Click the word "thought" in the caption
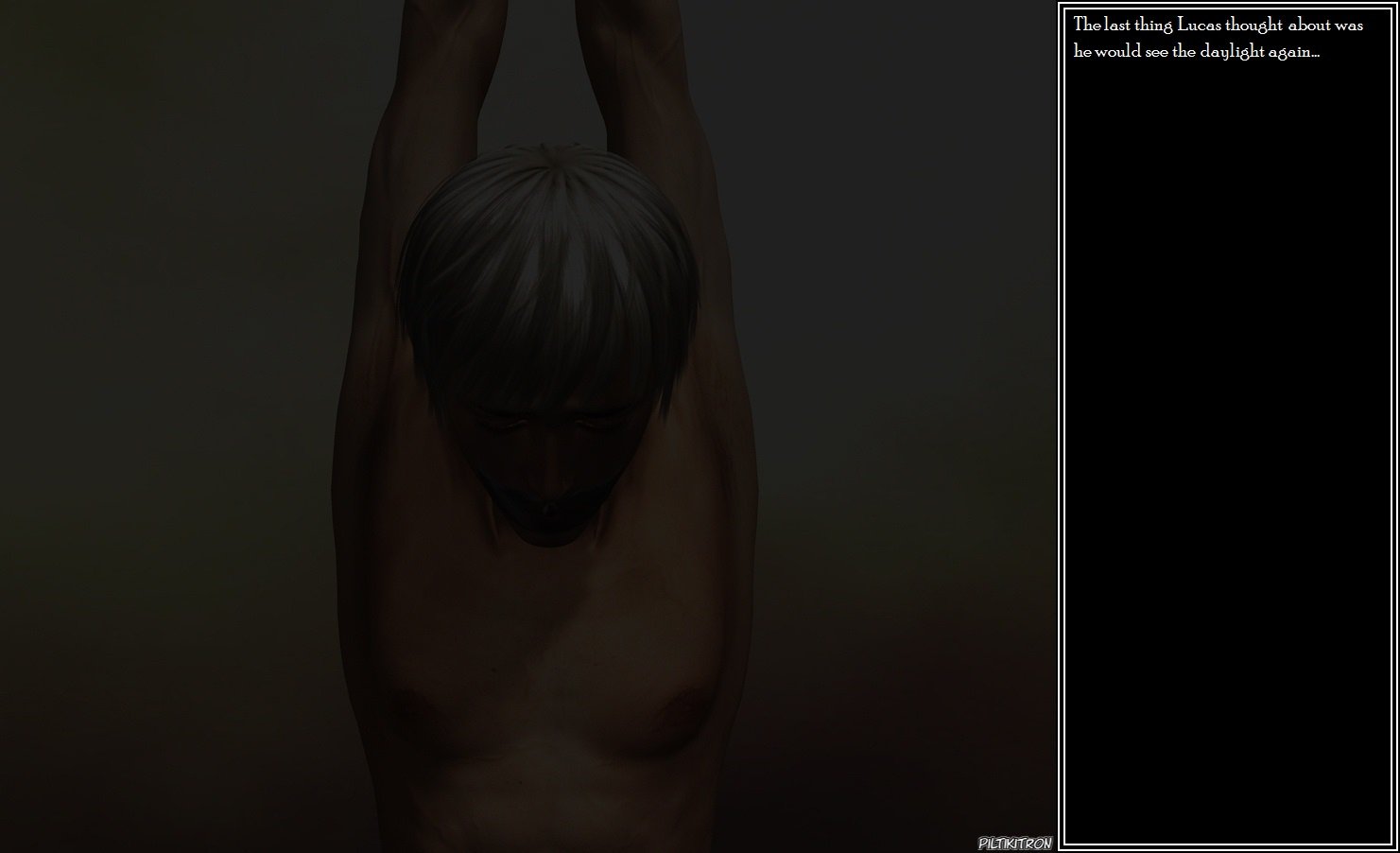The height and width of the screenshot is (853, 1400). 1253,26
